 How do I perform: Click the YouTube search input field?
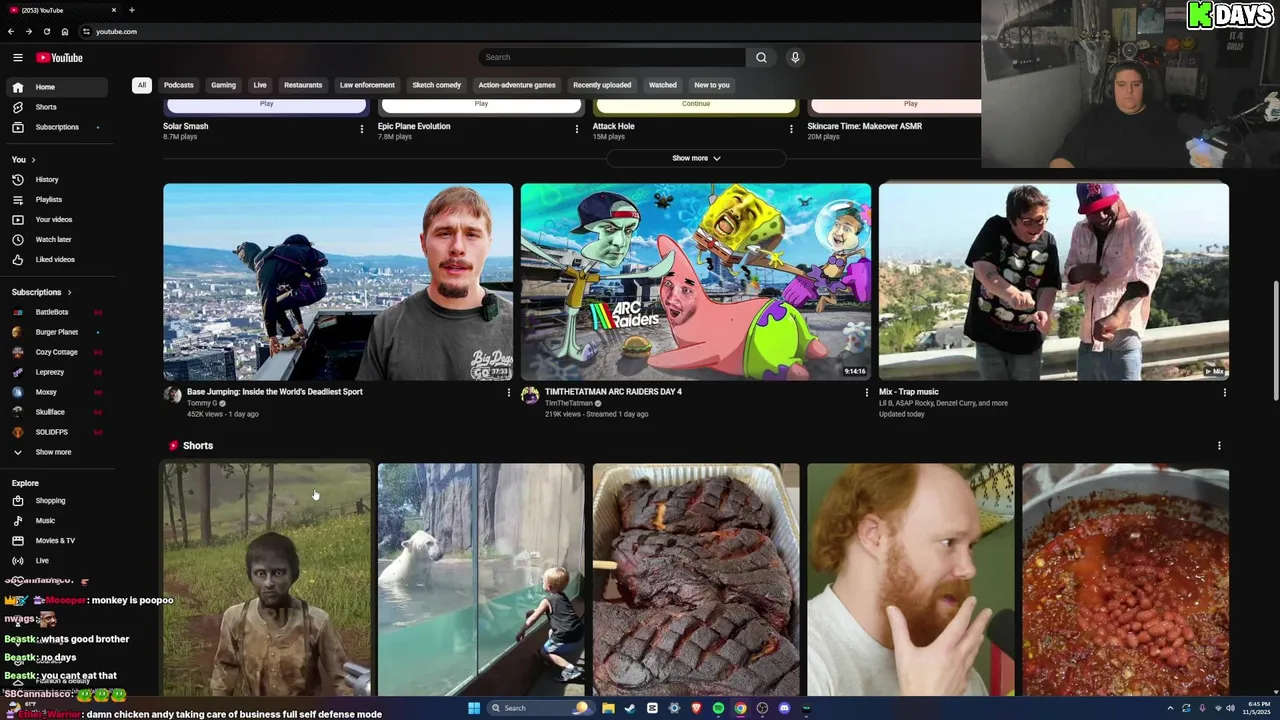point(612,57)
